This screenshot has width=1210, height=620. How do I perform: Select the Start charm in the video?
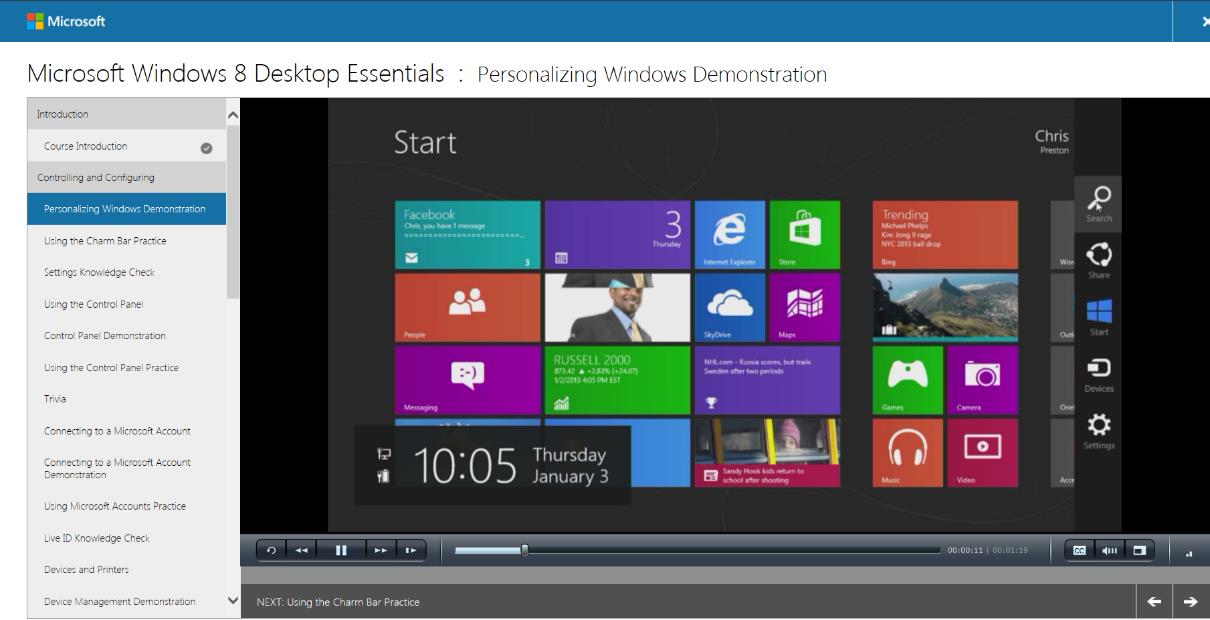coord(1099,316)
